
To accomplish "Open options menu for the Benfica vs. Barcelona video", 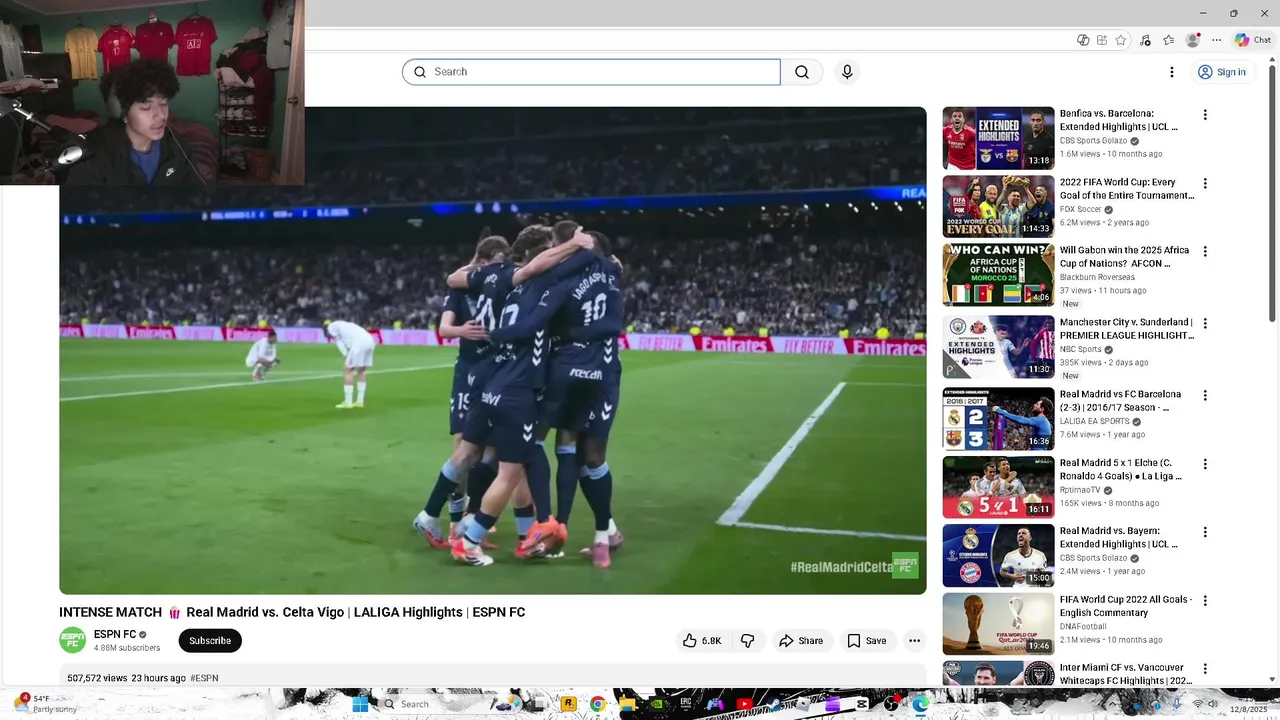I will point(1205,115).
